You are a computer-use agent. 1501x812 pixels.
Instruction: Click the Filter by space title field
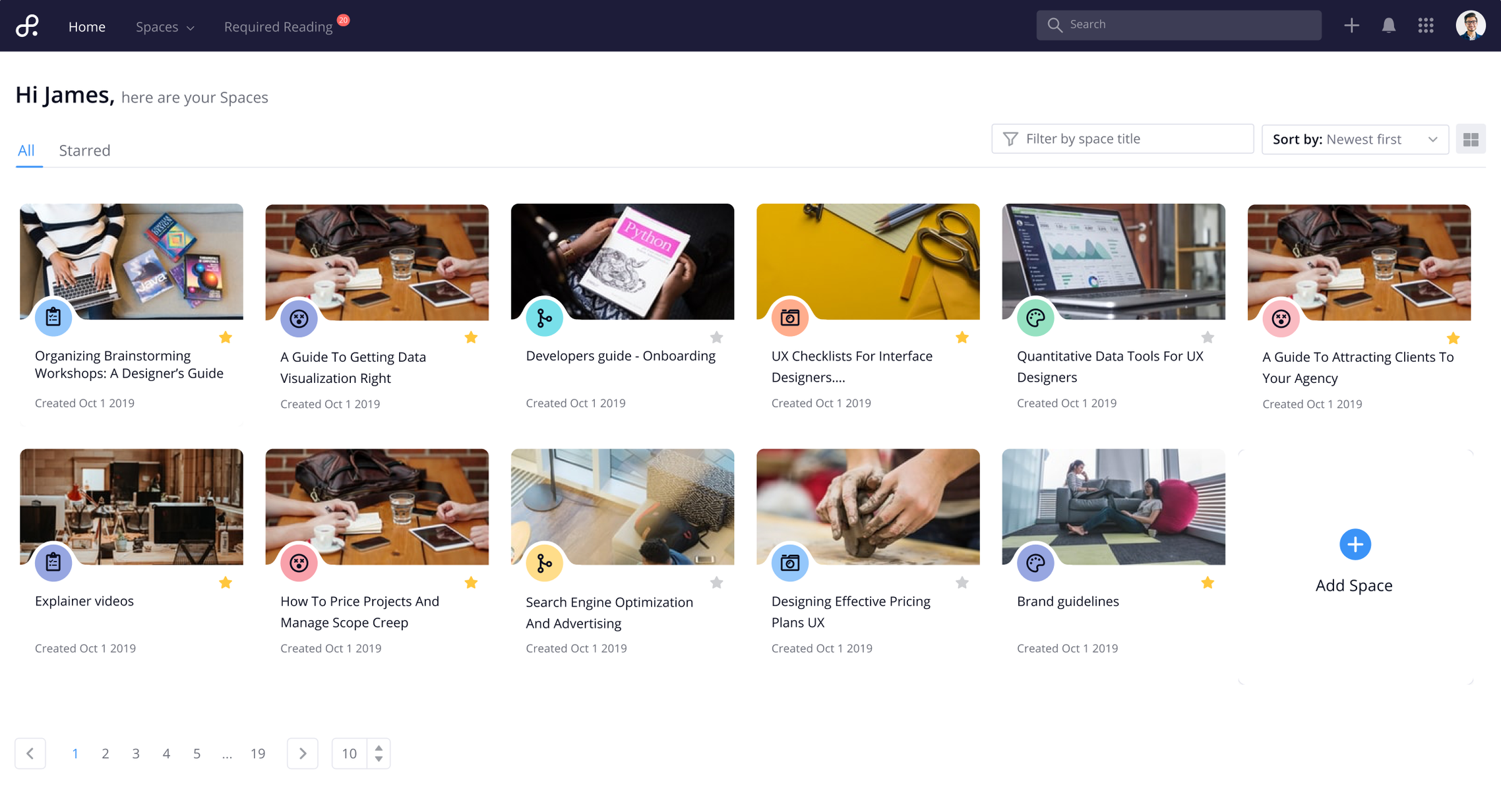pos(1122,138)
